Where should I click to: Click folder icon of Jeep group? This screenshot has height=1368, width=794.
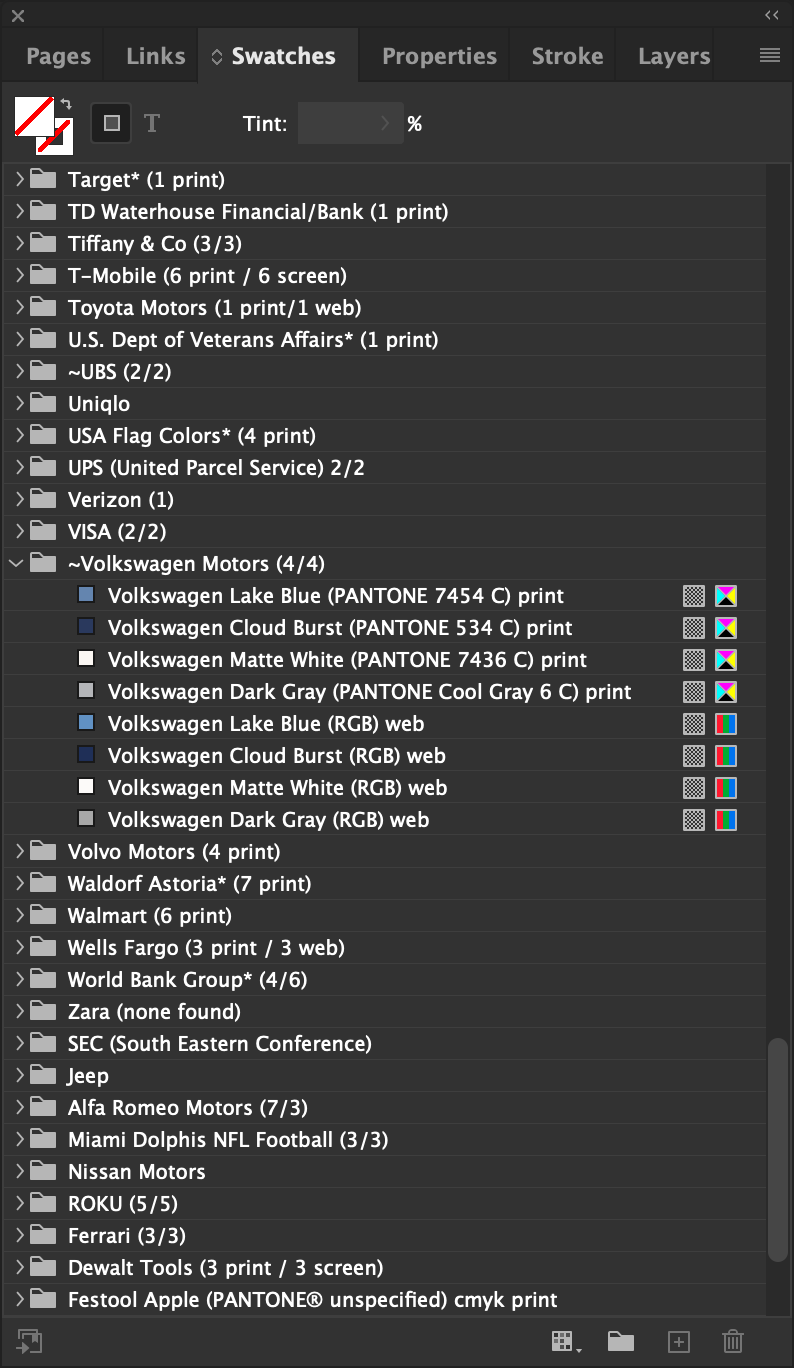tap(43, 1075)
